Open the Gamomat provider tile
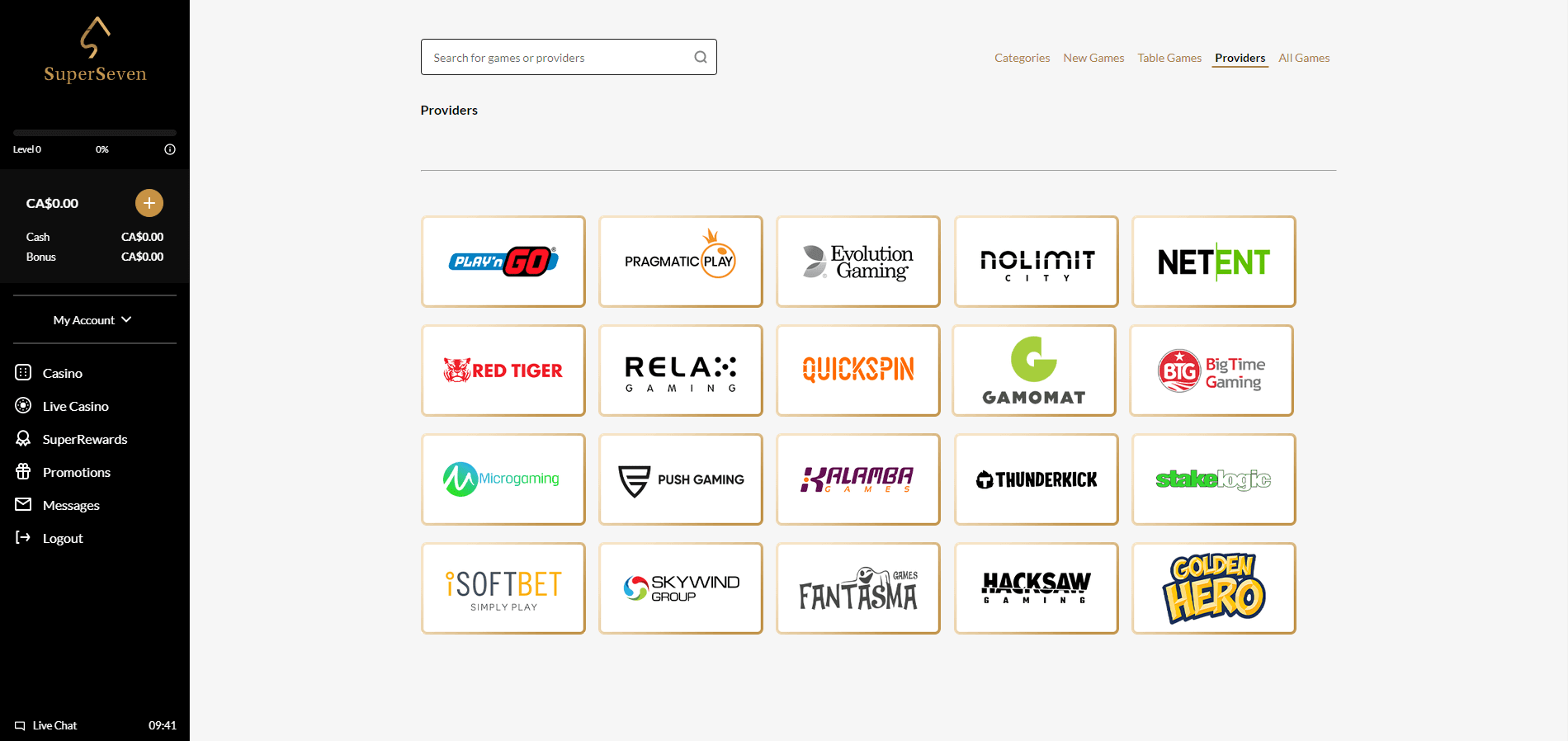Image resolution: width=1568 pixels, height=741 pixels. [1034, 370]
